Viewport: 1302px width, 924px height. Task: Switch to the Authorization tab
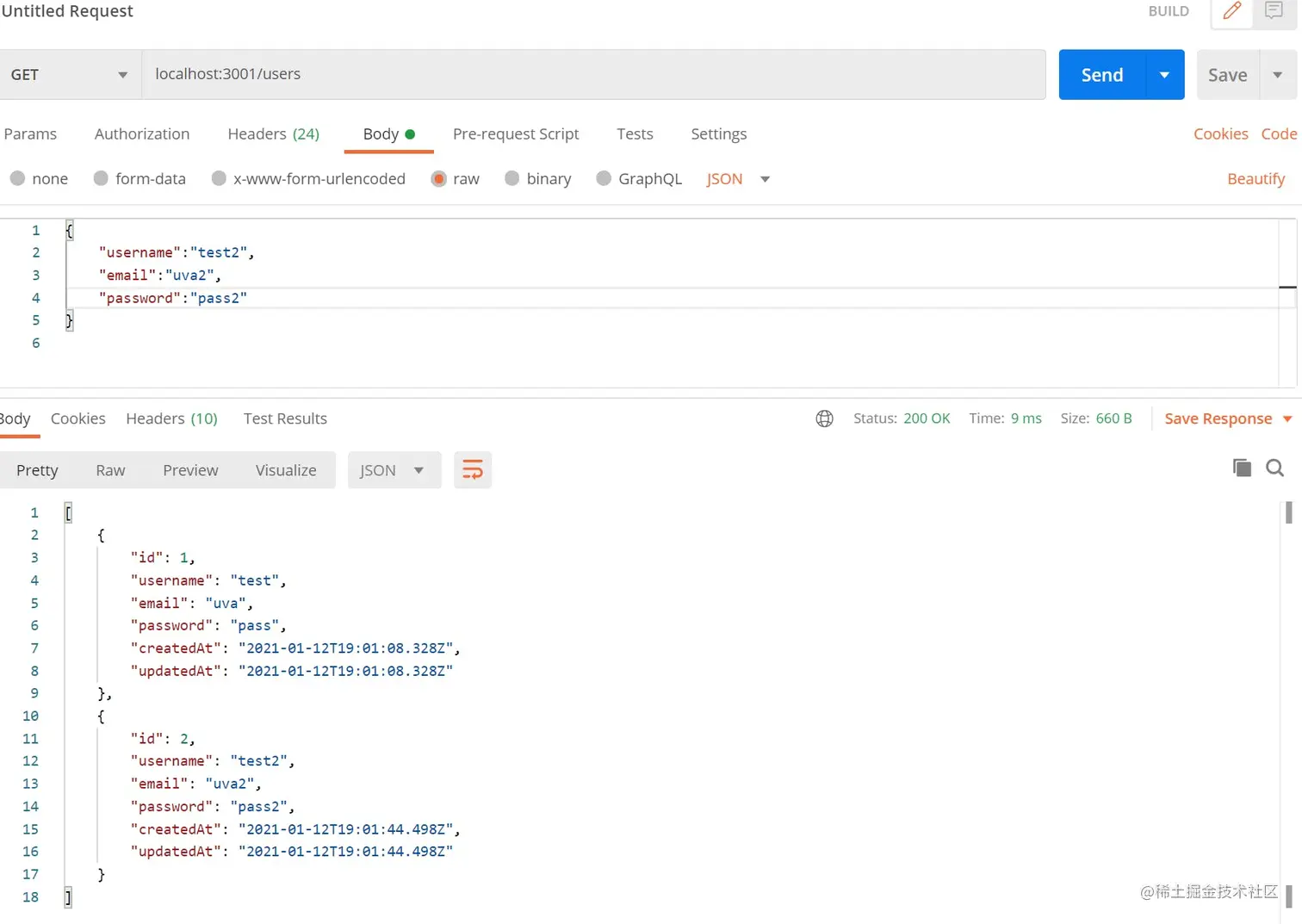tap(142, 134)
